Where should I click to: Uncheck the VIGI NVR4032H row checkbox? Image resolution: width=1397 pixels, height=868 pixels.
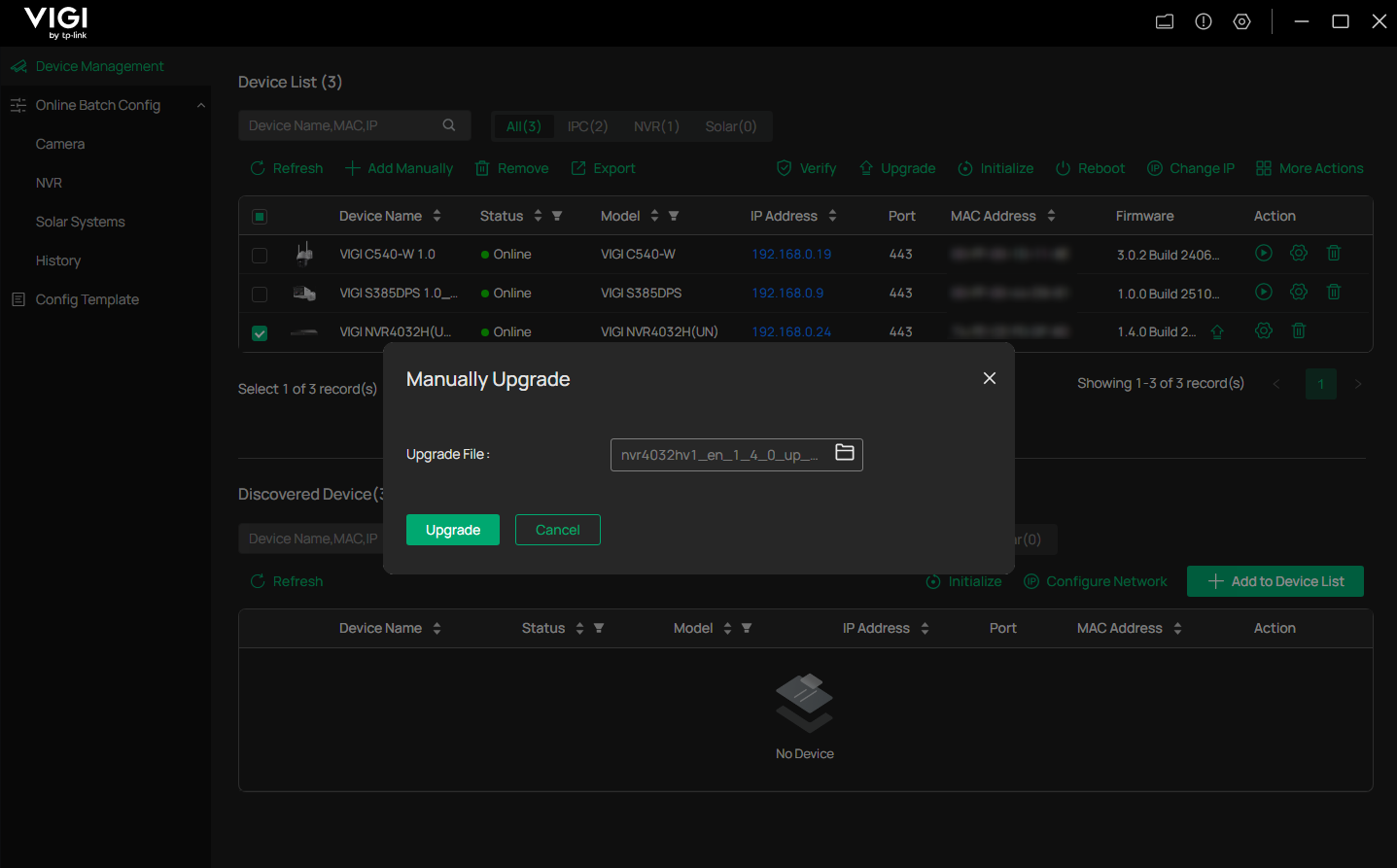[x=260, y=332]
